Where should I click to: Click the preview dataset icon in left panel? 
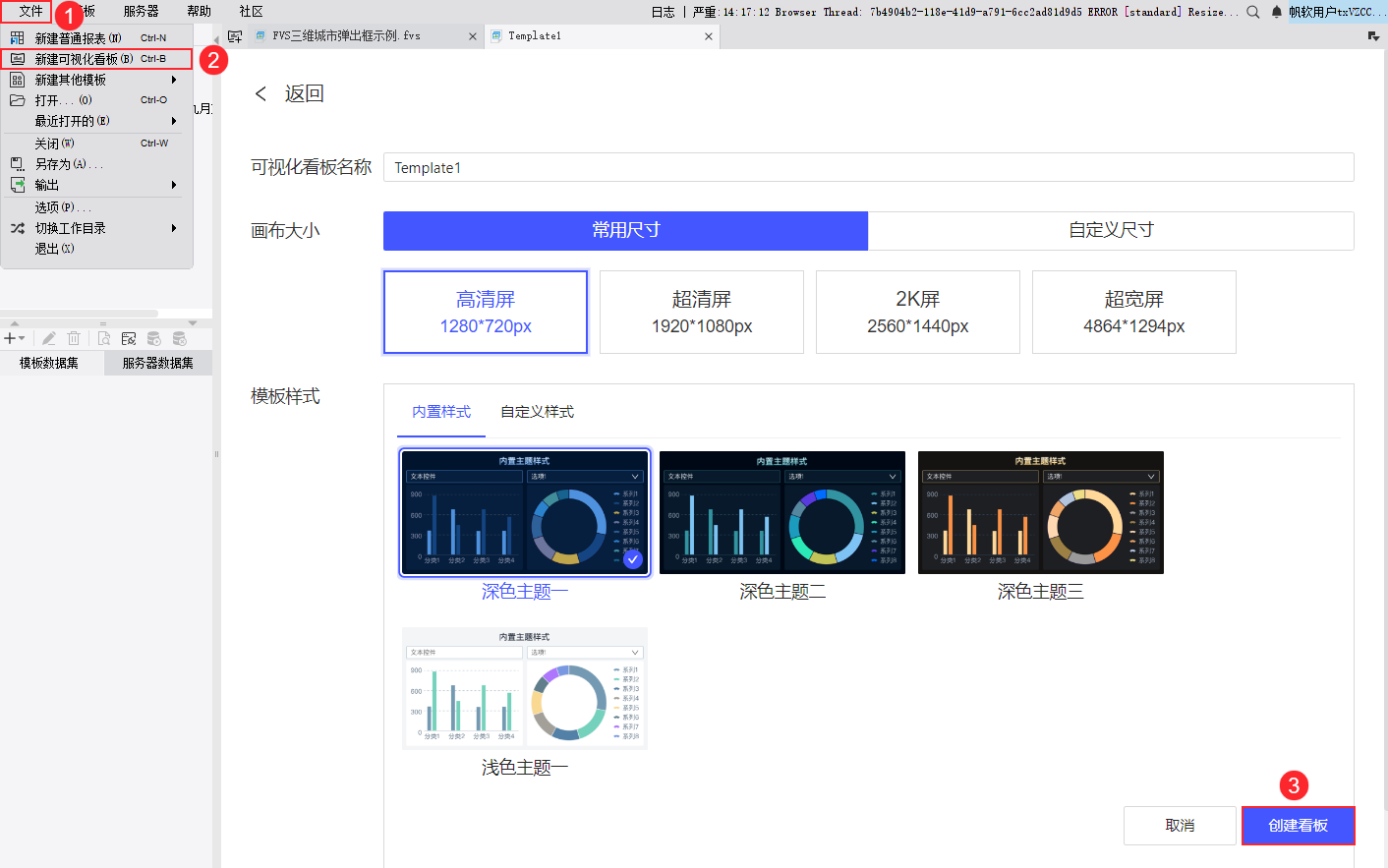104,338
